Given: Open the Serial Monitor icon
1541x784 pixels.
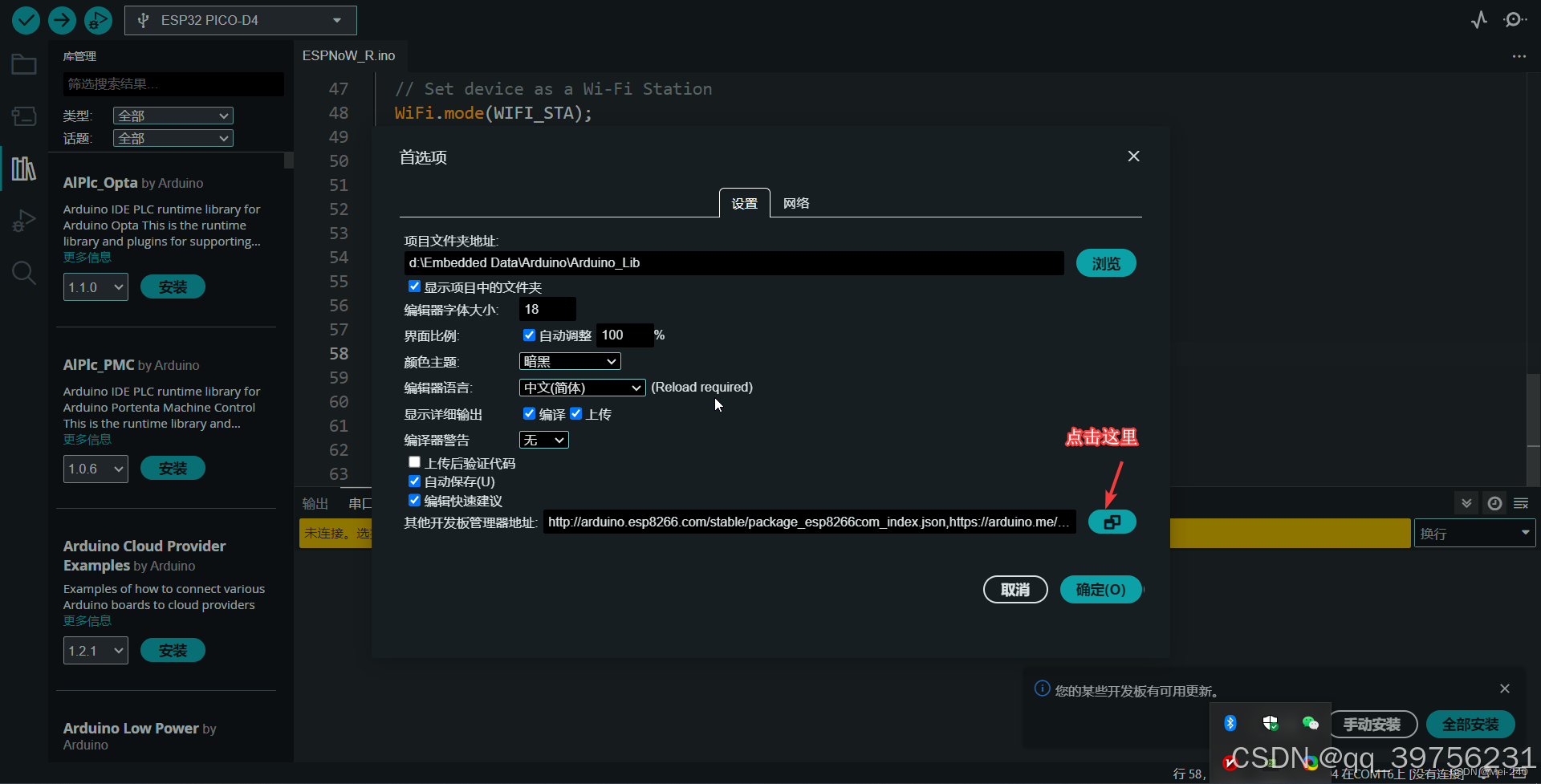Looking at the screenshot, I should pos(1514,20).
